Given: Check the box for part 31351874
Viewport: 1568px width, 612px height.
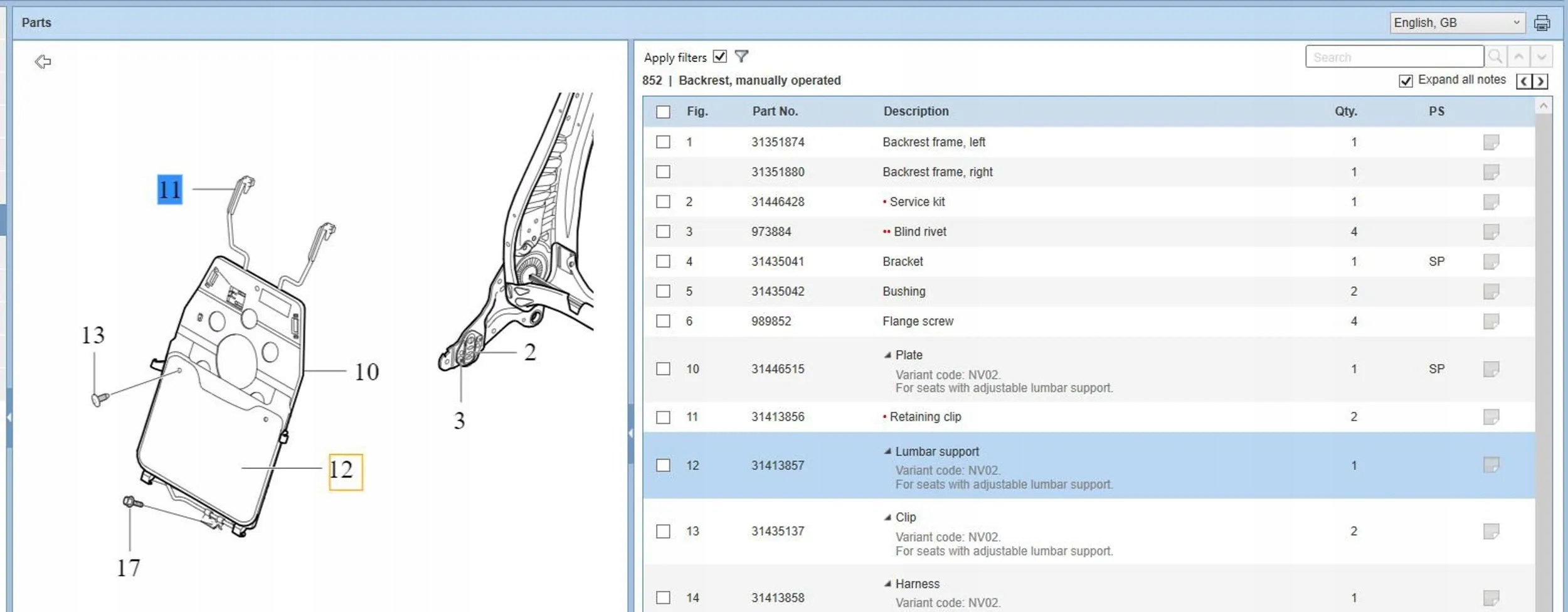Looking at the screenshot, I should pyautogui.click(x=663, y=142).
